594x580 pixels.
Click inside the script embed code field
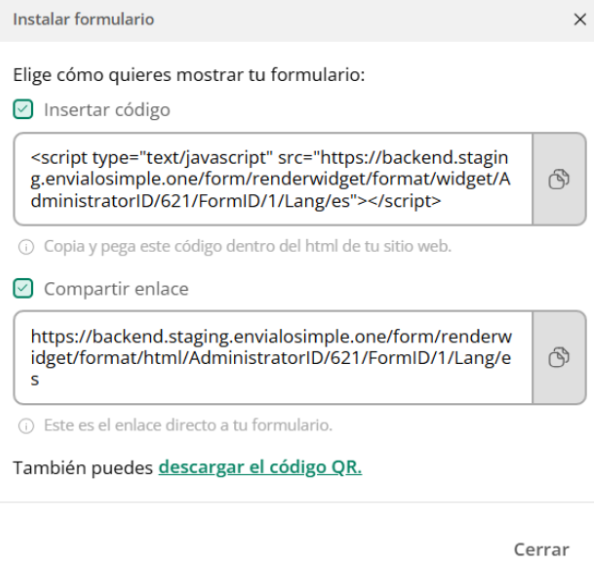point(273,179)
